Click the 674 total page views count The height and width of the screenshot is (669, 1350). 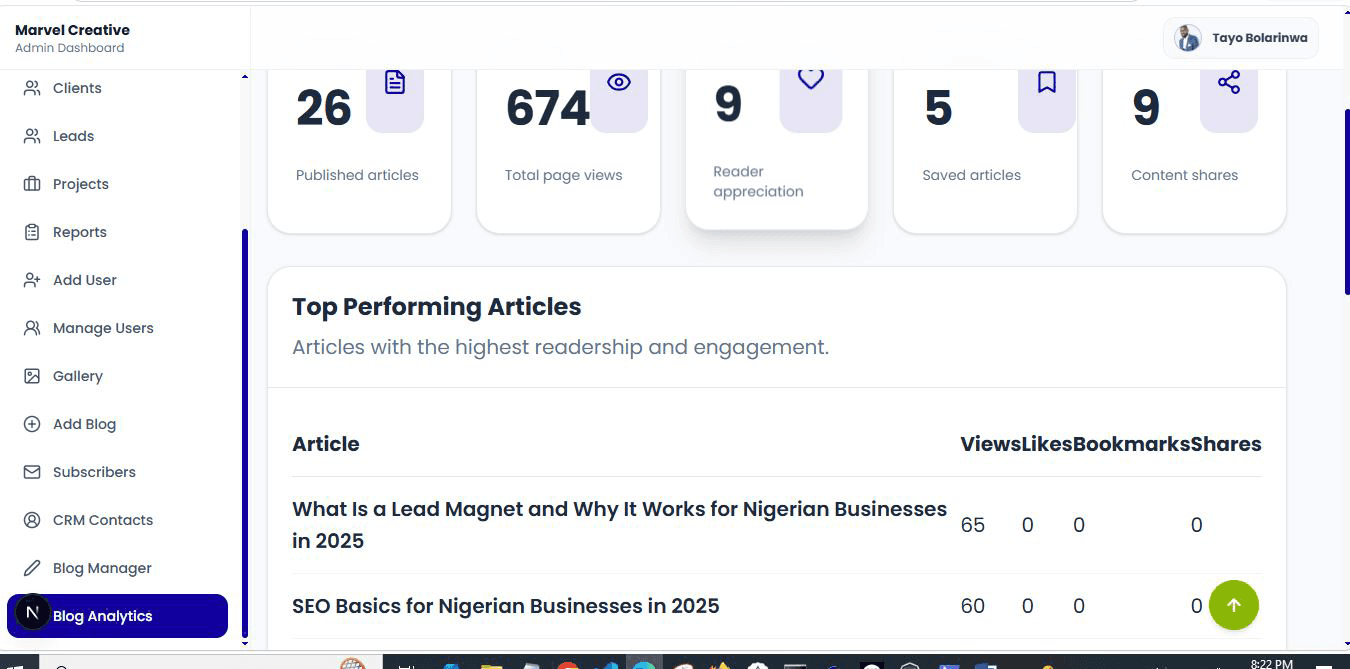(x=548, y=108)
